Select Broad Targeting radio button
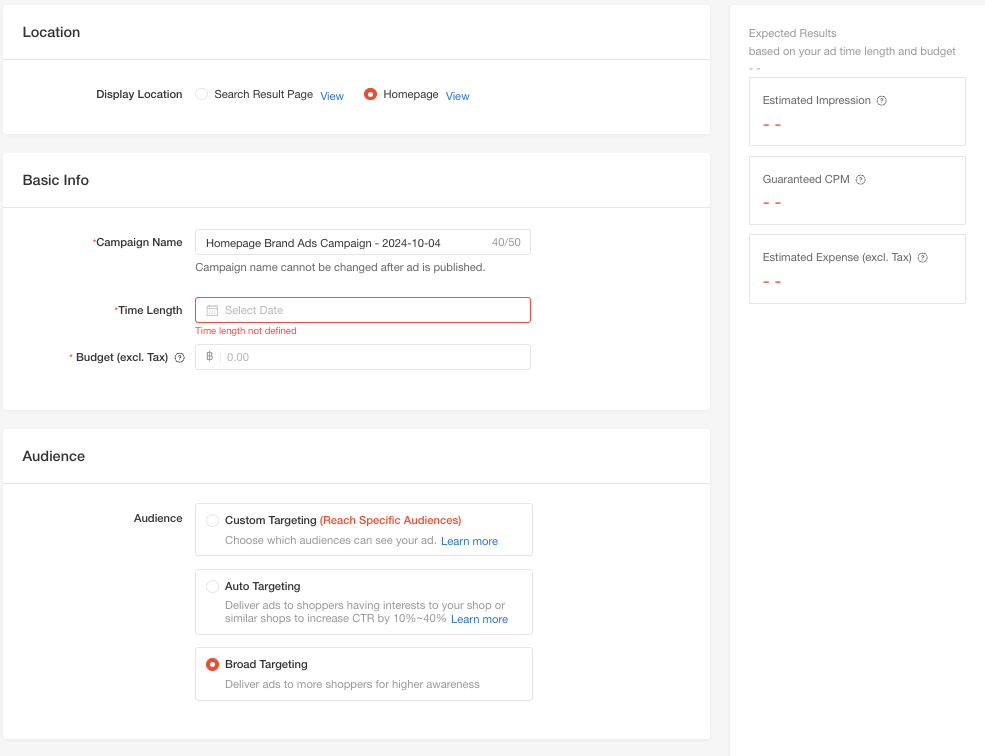 (213, 664)
